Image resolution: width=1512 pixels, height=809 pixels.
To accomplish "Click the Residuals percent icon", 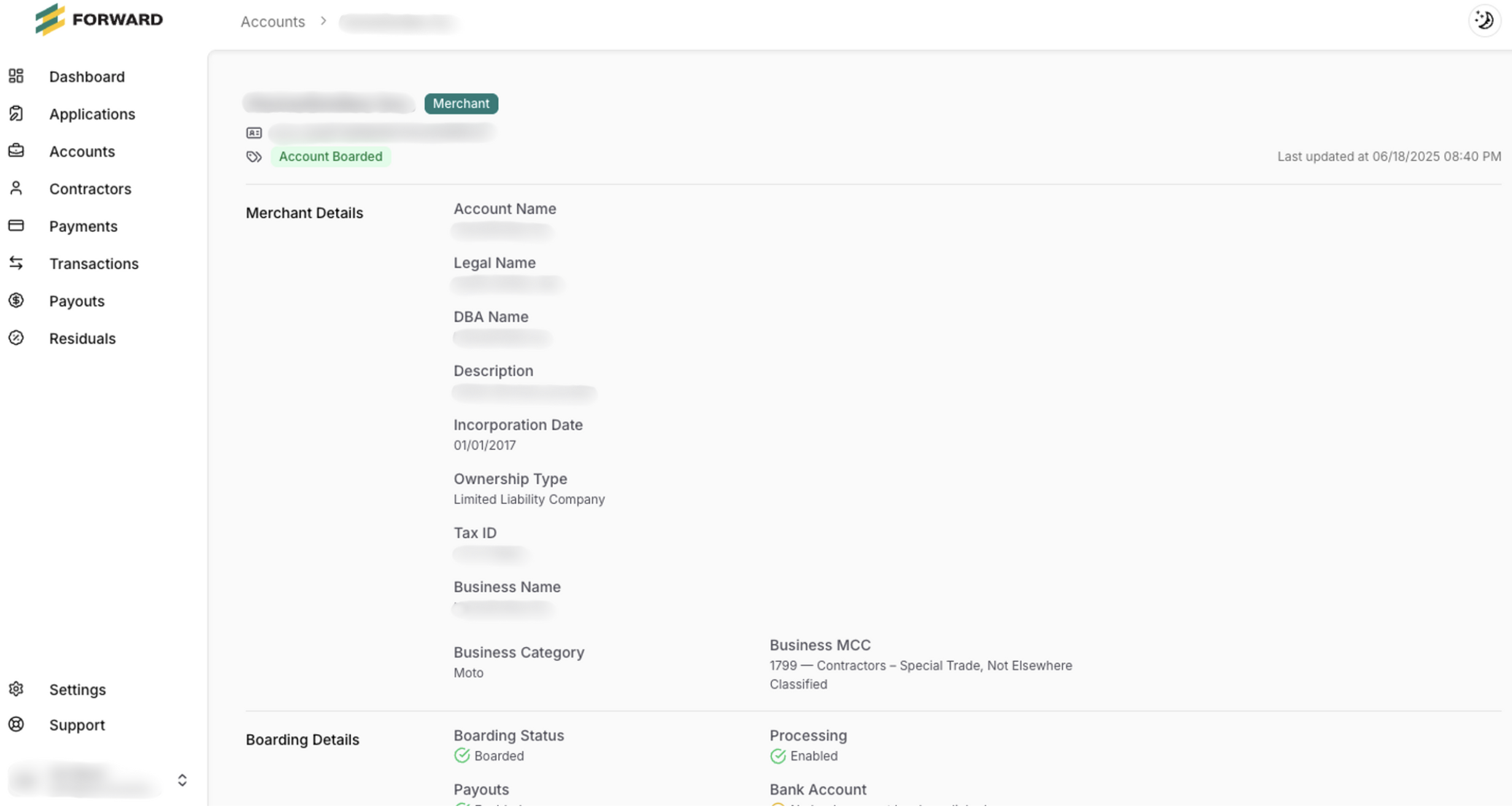I will (16, 338).
